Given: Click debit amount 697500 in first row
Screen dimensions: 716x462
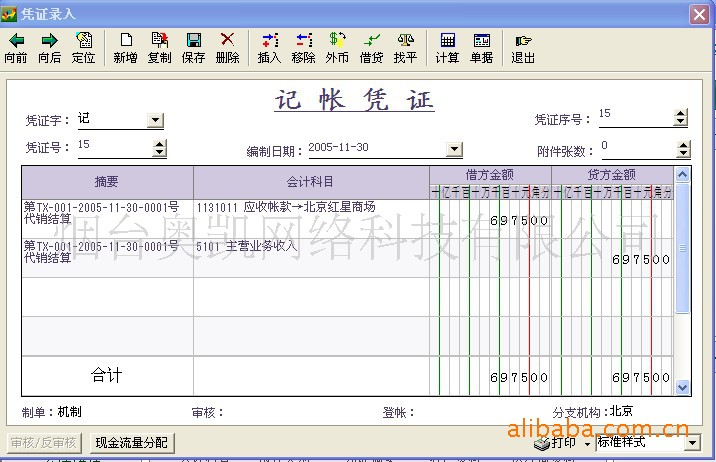Looking at the screenshot, I should 519,221.
